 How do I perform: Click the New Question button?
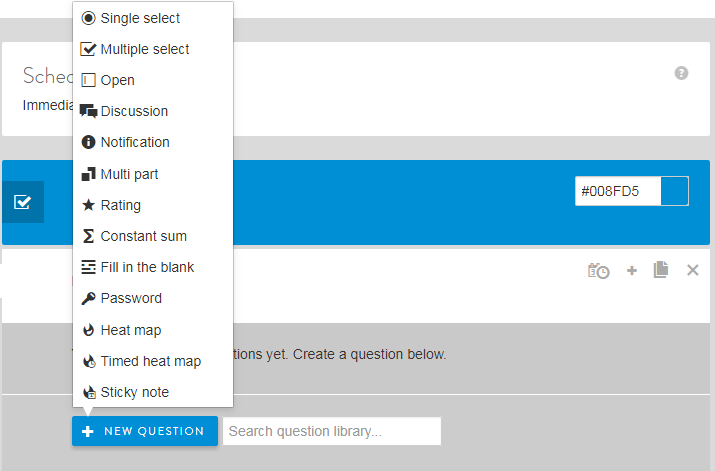[x=145, y=431]
